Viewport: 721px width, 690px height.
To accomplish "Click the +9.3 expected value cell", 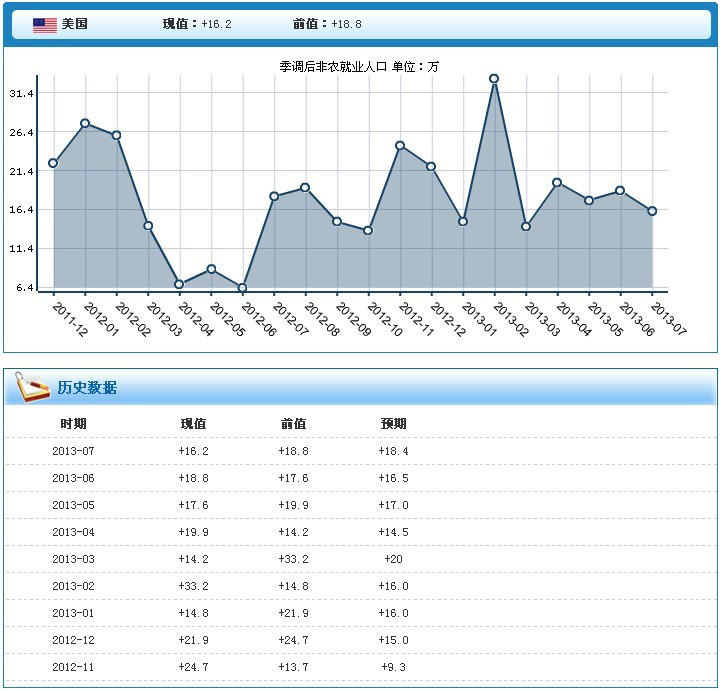I will [x=393, y=667].
